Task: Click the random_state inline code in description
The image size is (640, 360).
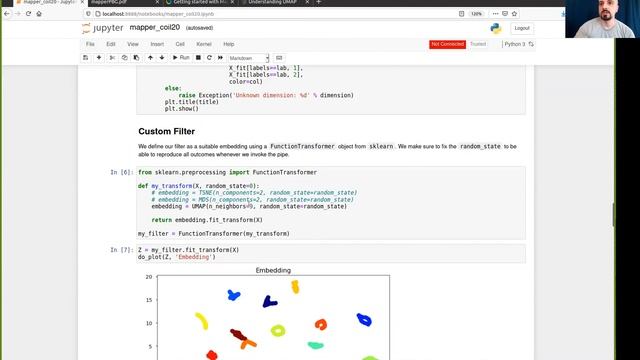Action: pyautogui.click(x=480, y=146)
